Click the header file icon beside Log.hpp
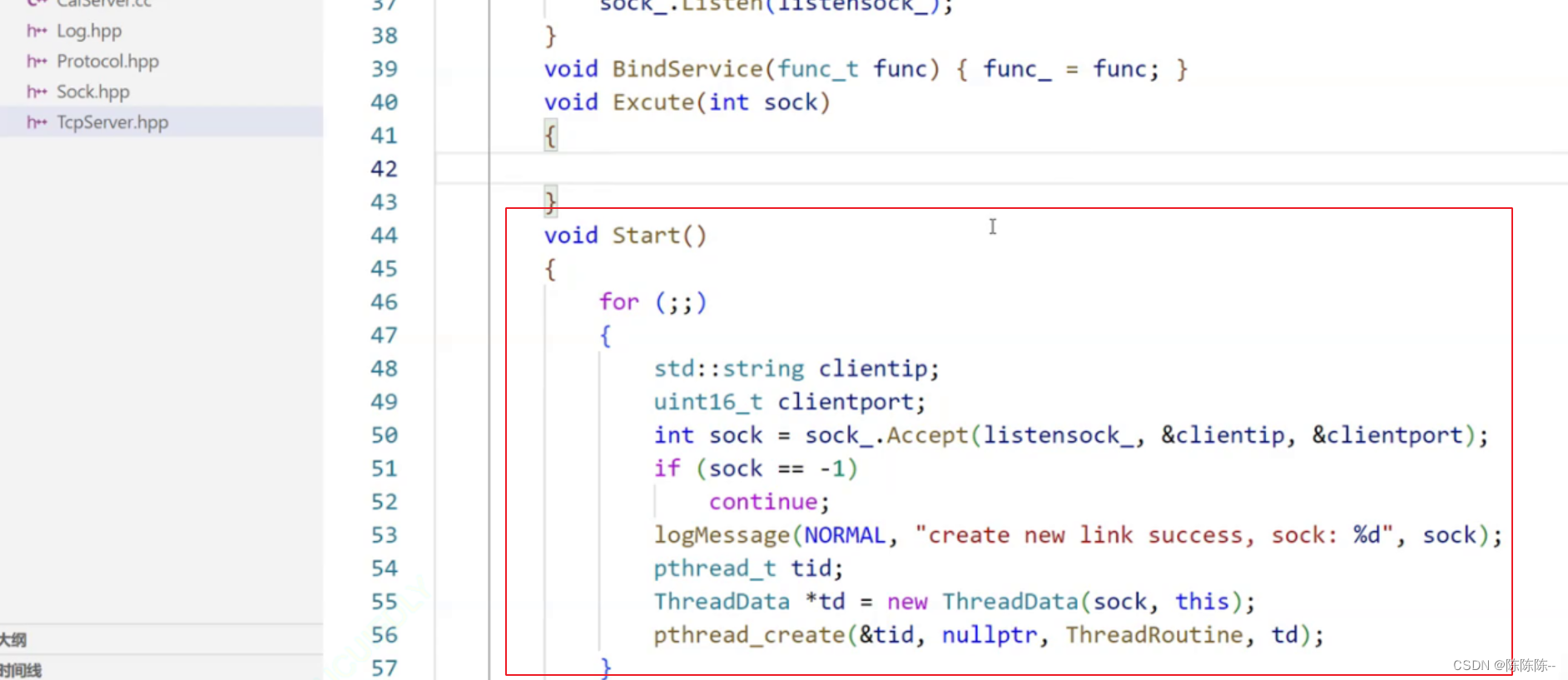This screenshot has height=680, width=1568. click(37, 32)
